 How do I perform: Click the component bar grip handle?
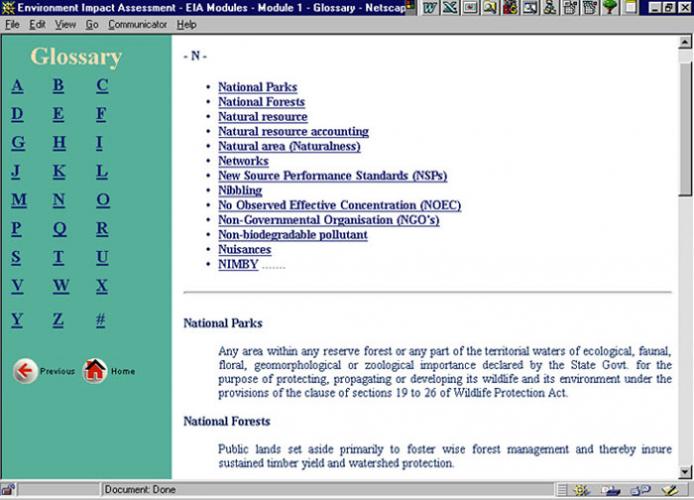click(x=562, y=490)
